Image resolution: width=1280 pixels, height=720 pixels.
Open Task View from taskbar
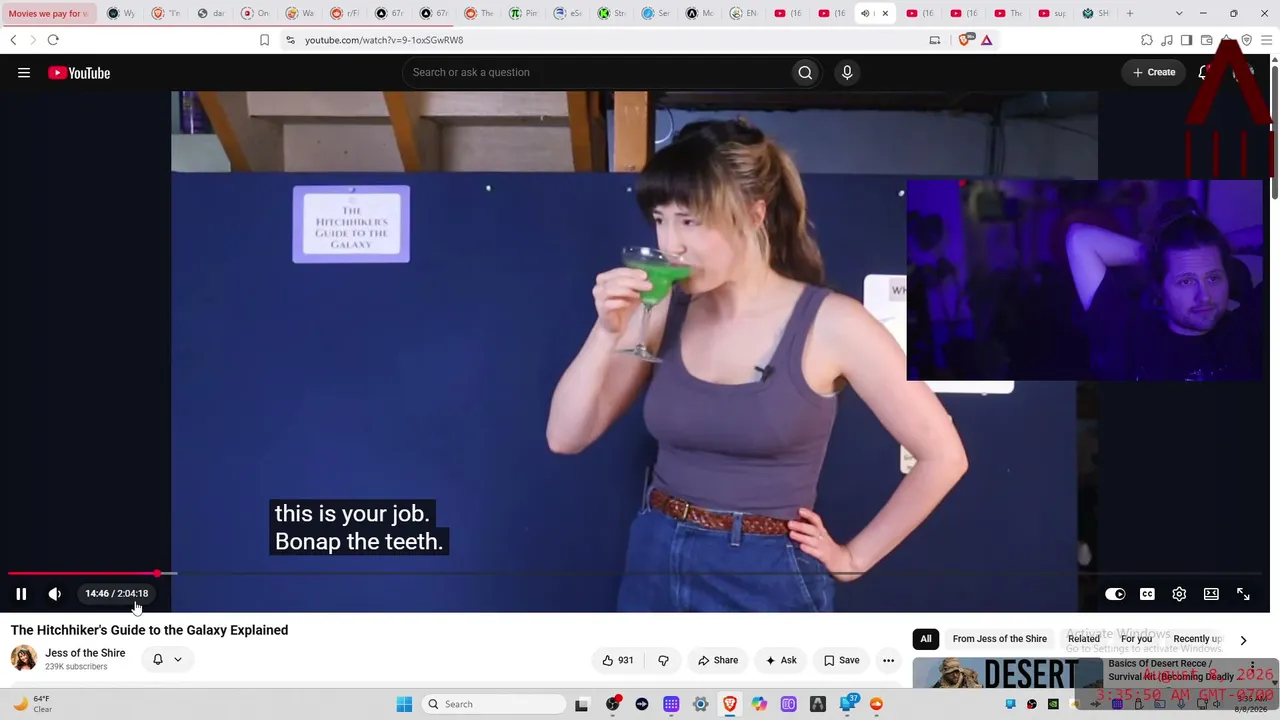581,704
